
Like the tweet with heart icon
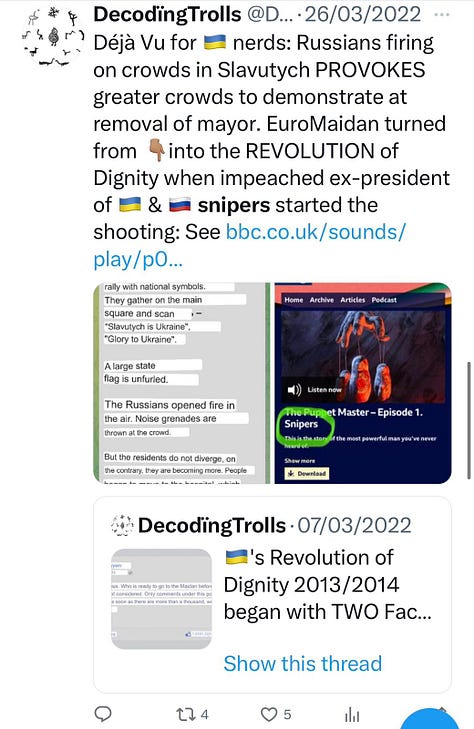(269, 714)
